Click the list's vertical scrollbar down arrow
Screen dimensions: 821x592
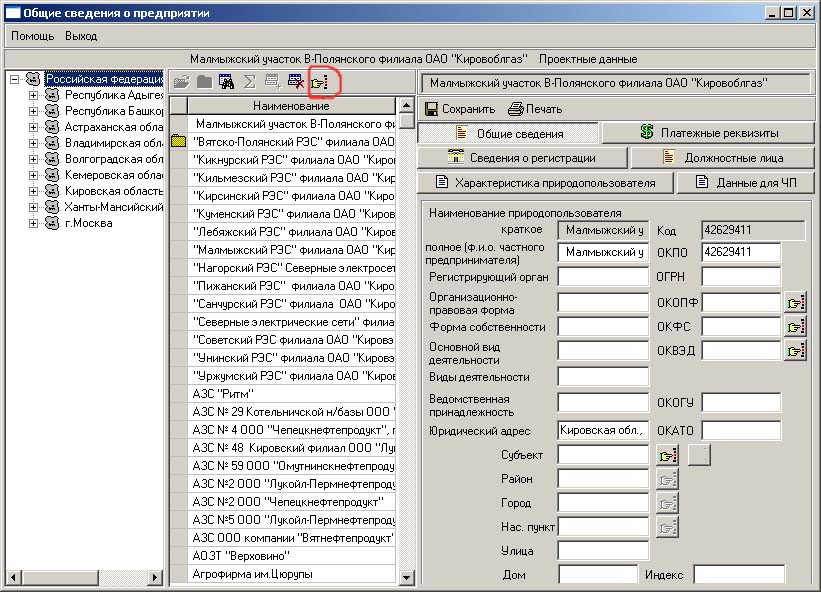(x=407, y=577)
